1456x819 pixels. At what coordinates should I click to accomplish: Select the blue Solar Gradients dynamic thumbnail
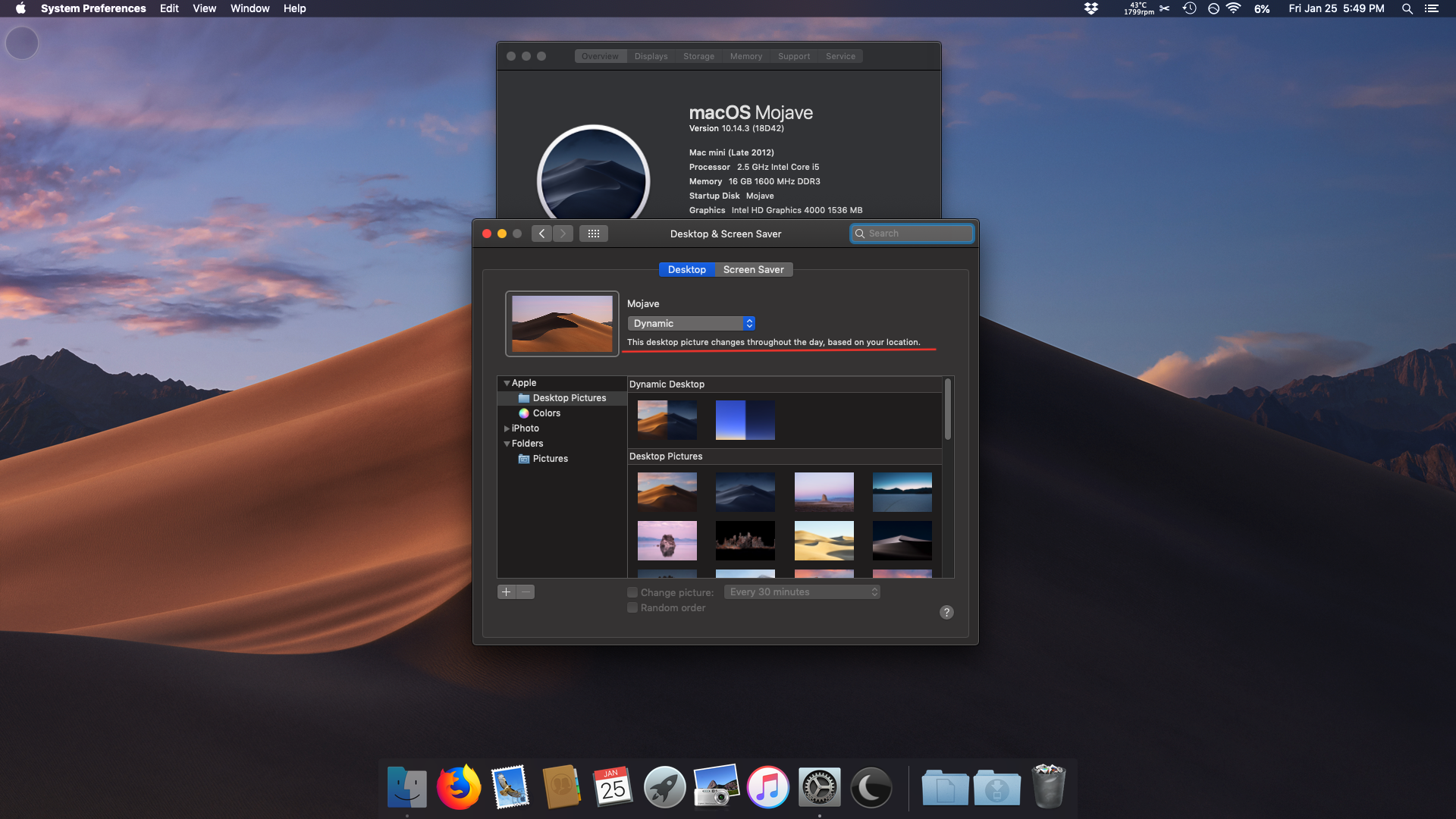(x=745, y=420)
